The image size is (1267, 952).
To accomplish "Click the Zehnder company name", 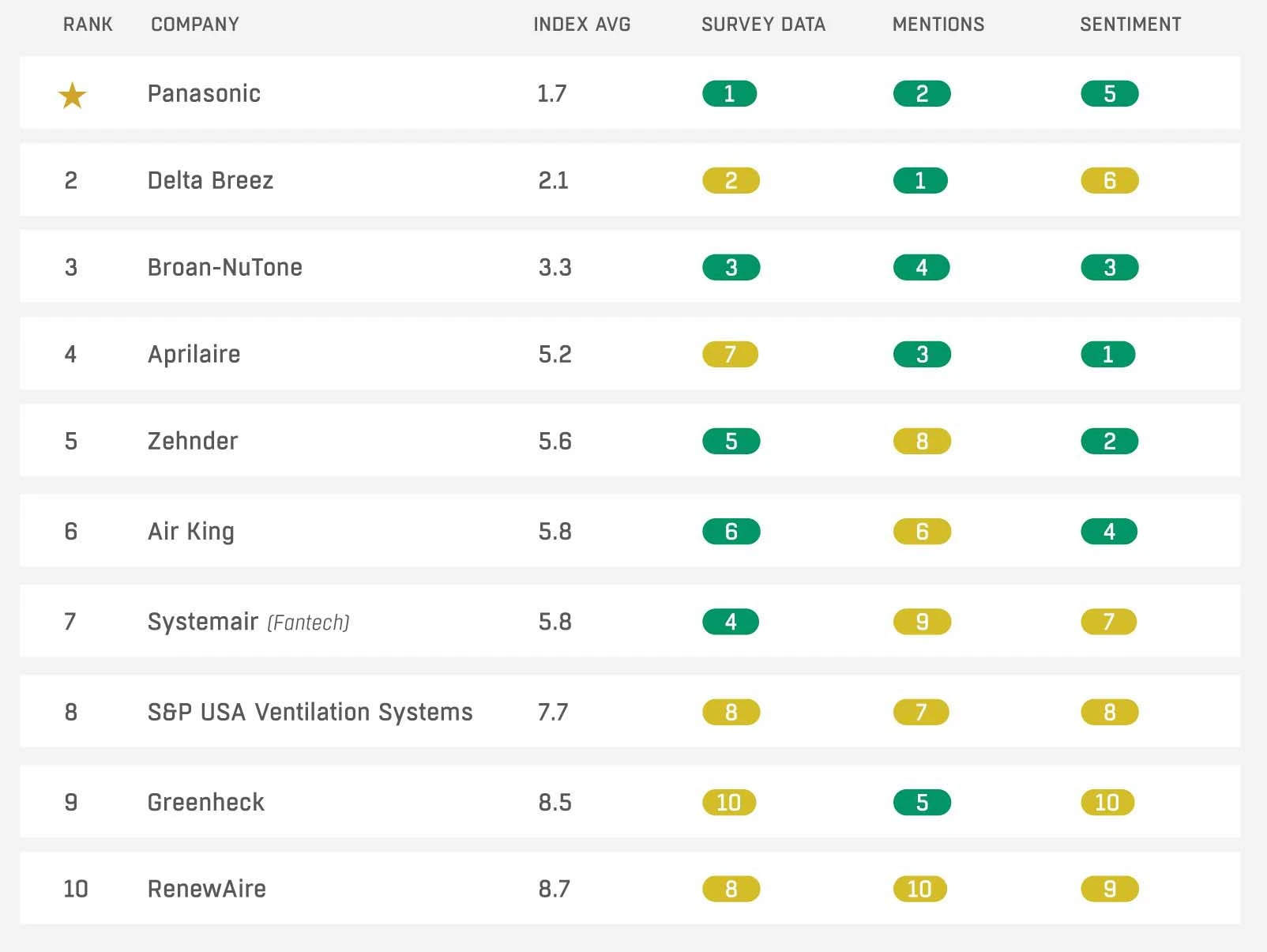I will pos(193,441).
